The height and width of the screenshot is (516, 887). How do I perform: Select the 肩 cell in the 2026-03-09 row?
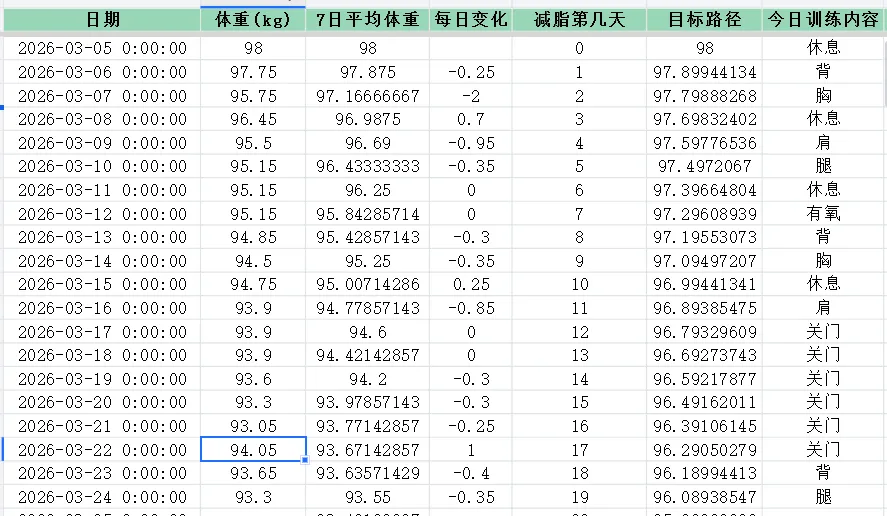[x=823, y=143]
